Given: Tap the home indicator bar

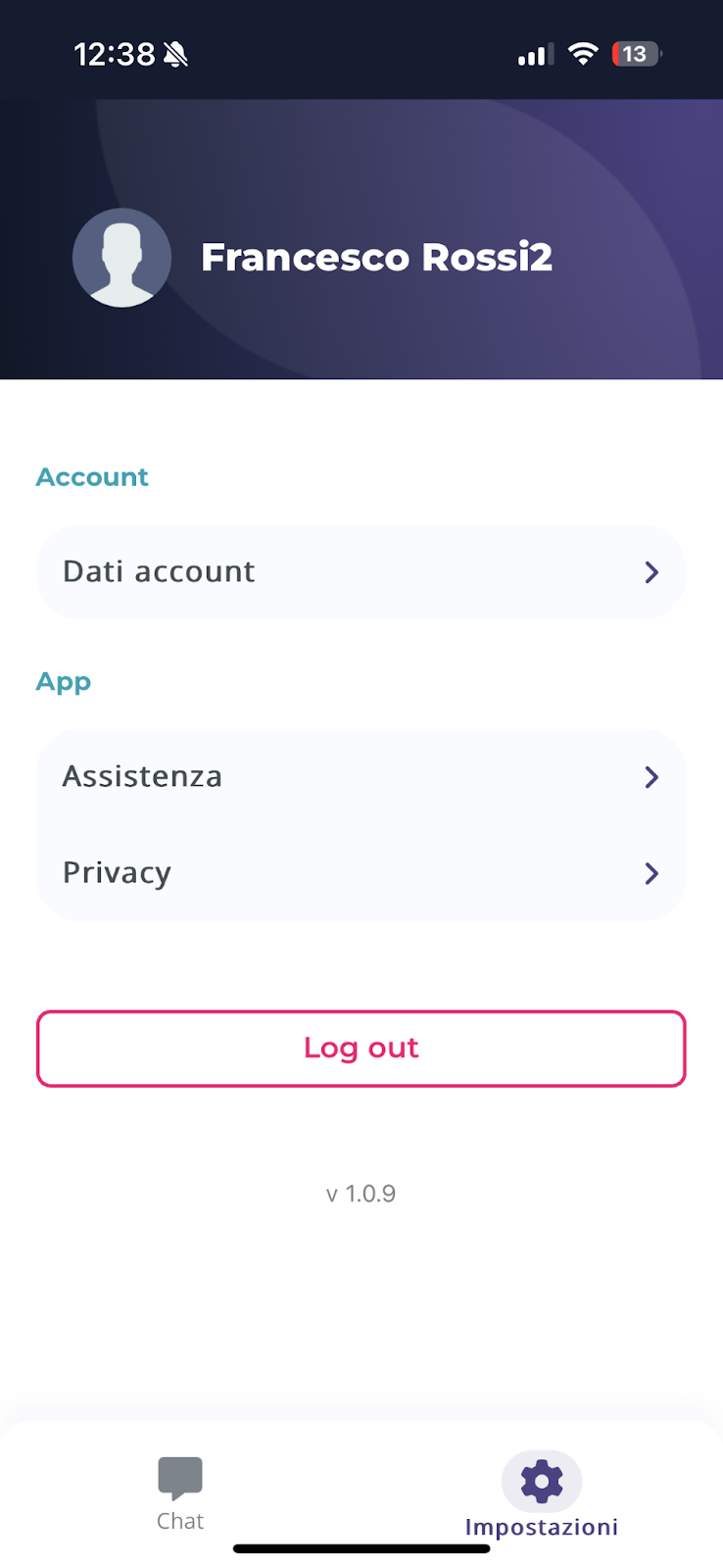Looking at the screenshot, I should click(x=361, y=1549).
